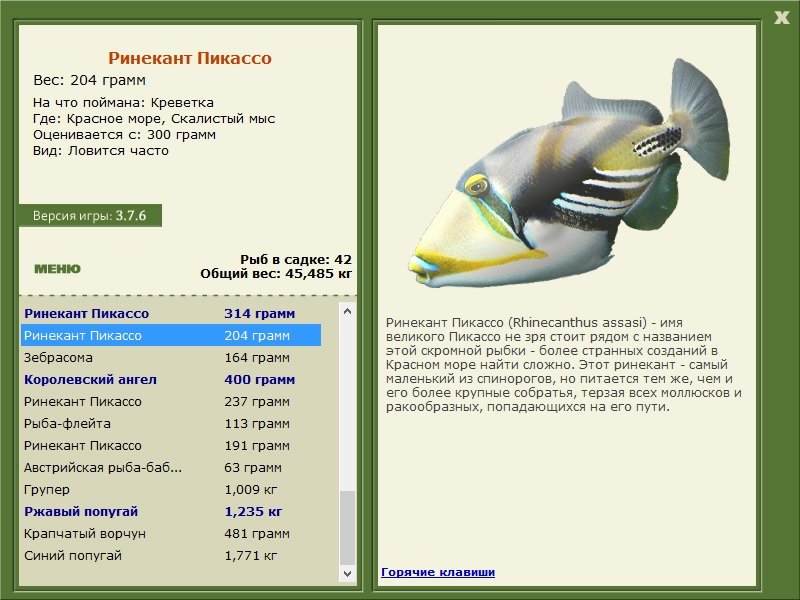Screen dimensions: 800x600
Task: Click the scroll up arrow of fish list
Action: [347, 311]
